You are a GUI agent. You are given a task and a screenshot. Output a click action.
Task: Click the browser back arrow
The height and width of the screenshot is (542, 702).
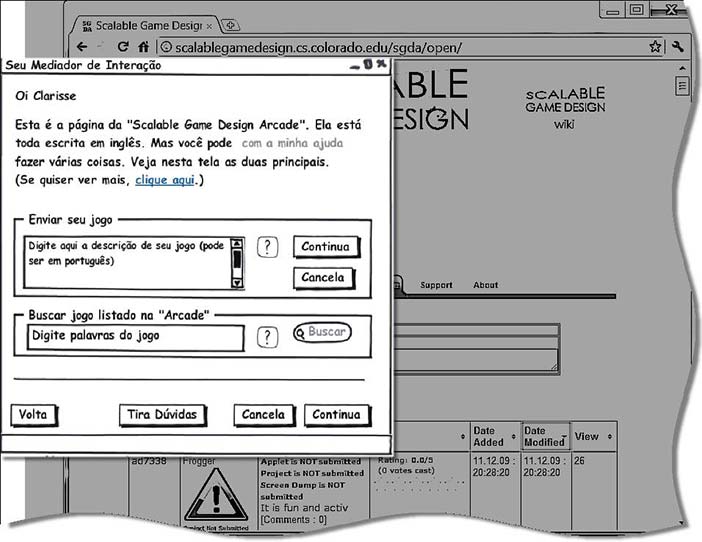(x=81, y=47)
